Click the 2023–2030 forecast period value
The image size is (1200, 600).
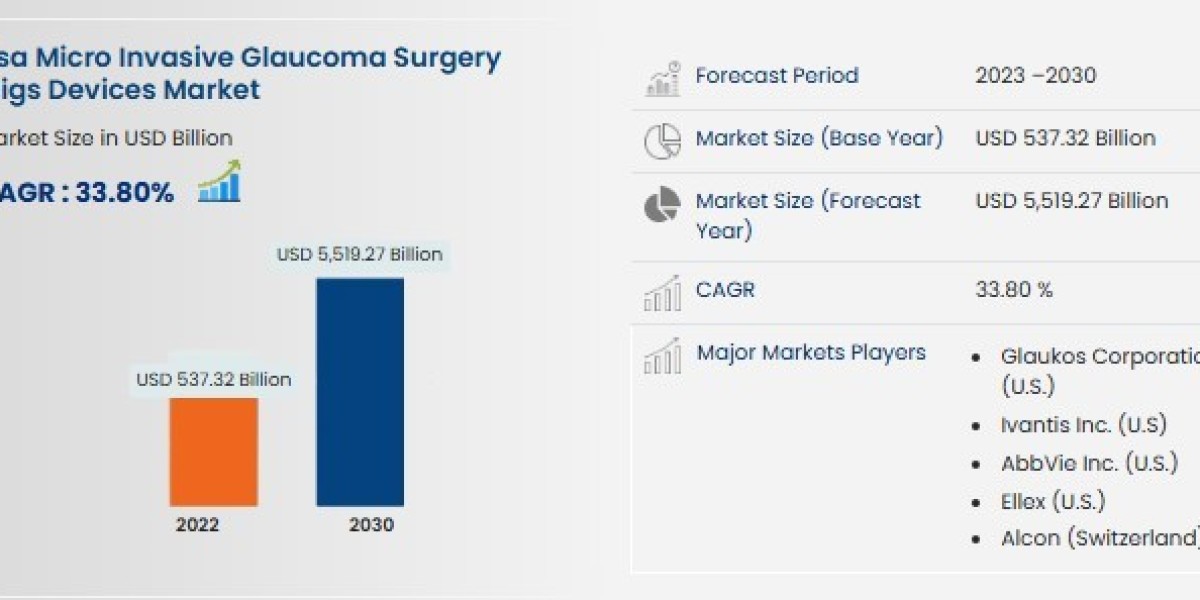tap(1036, 75)
